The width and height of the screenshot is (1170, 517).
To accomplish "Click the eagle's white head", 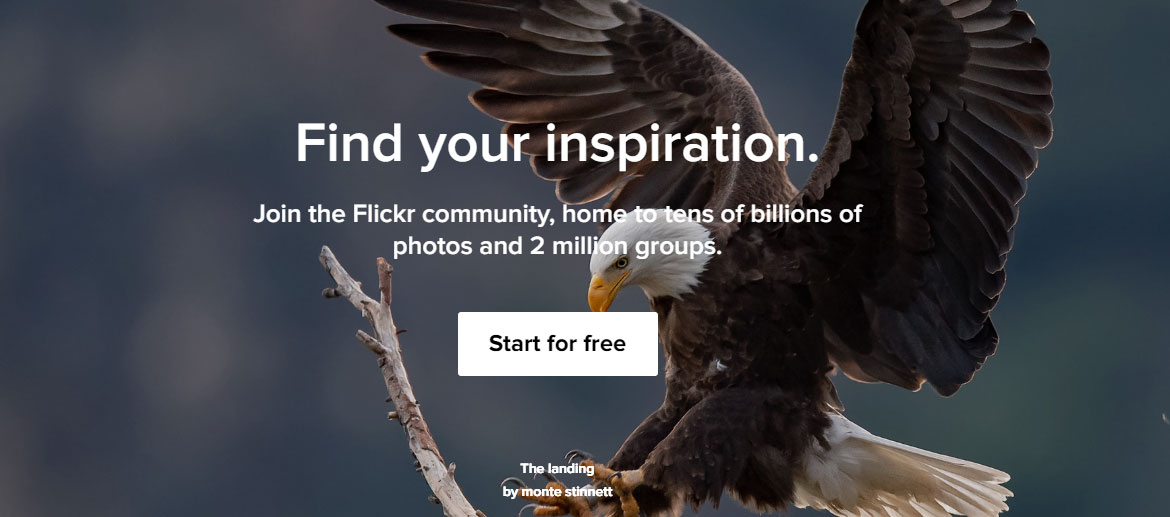I will point(651,259).
